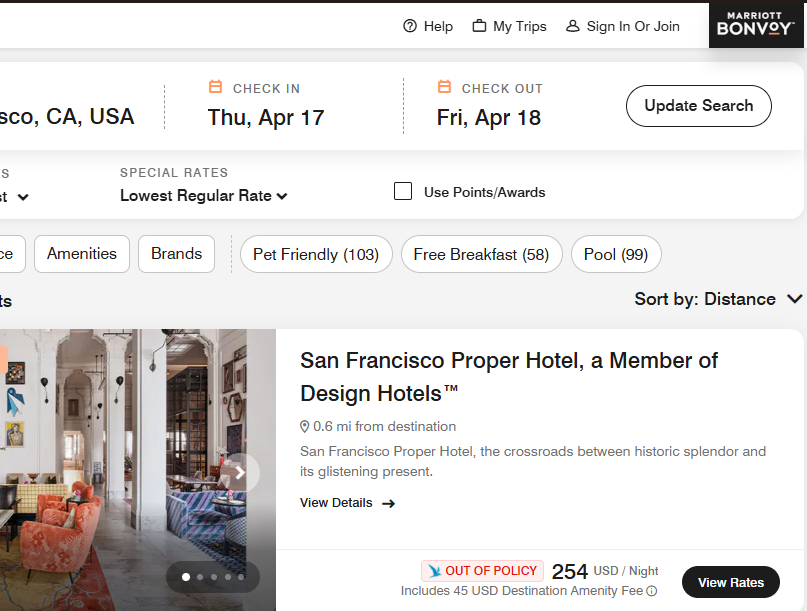Enable the Use Points/Awards checkbox
Viewport: 807px width, 611px height.
pos(403,191)
